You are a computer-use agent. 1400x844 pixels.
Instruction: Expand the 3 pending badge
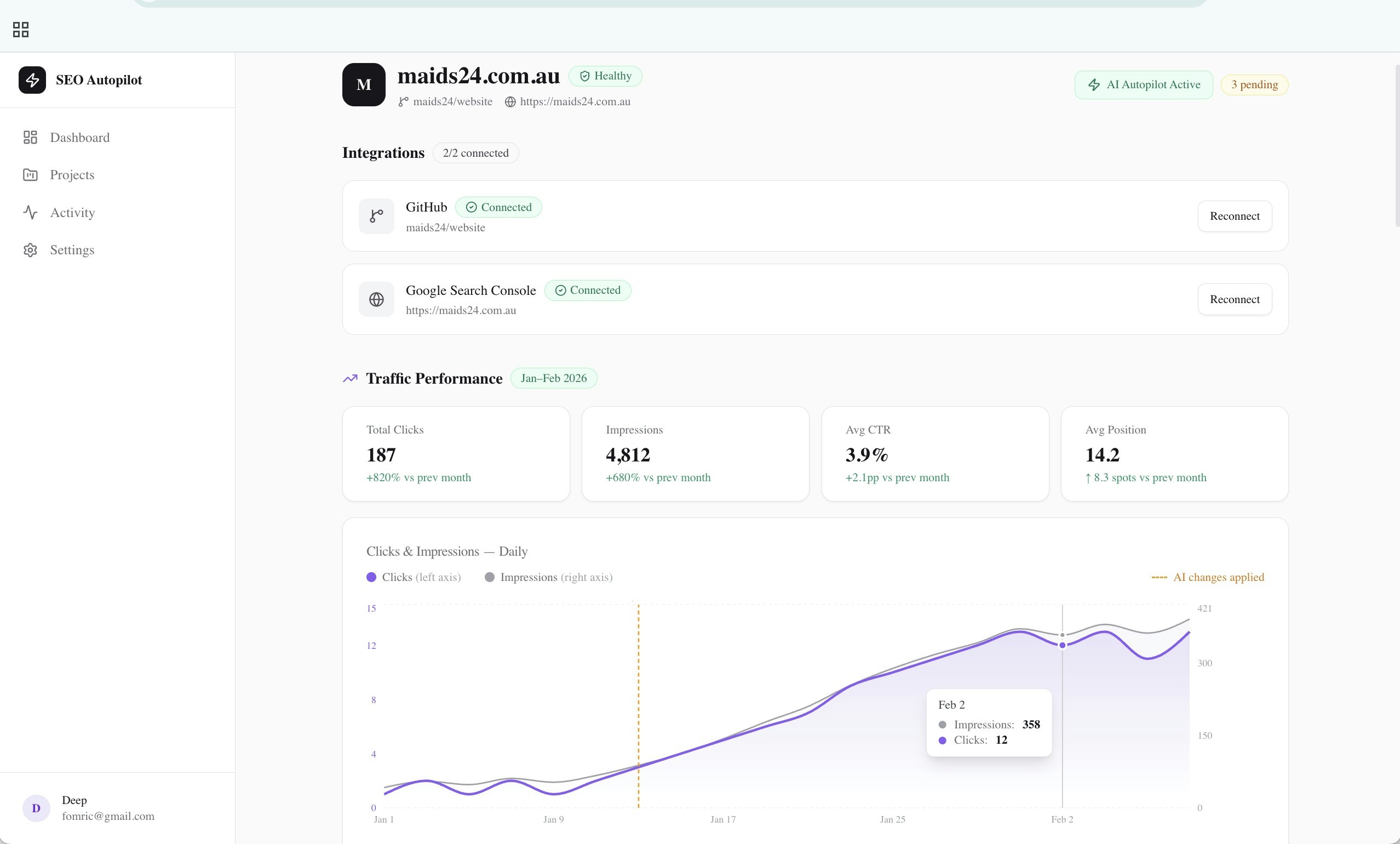click(x=1254, y=84)
